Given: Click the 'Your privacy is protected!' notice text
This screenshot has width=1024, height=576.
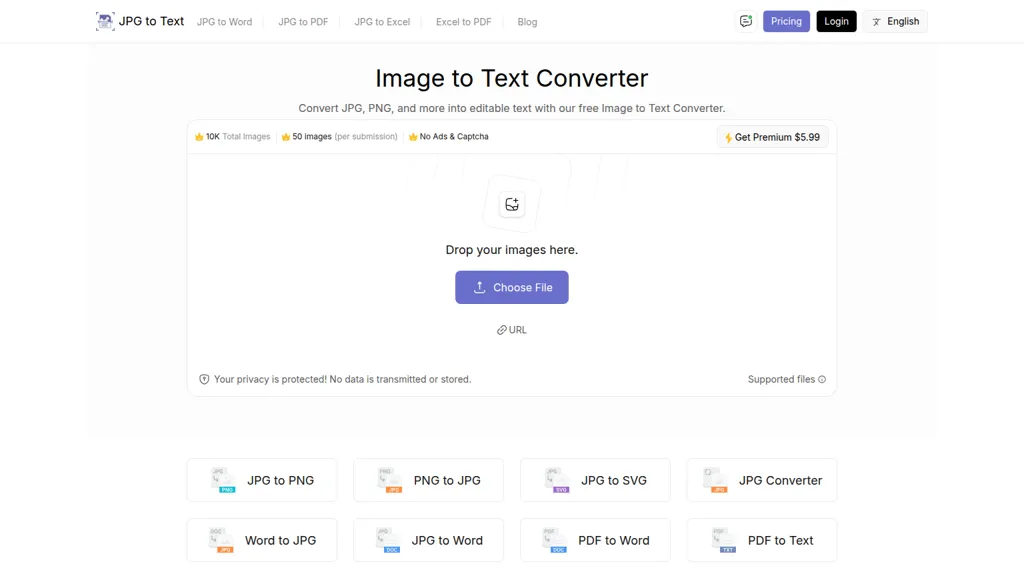Looking at the screenshot, I should coord(342,379).
